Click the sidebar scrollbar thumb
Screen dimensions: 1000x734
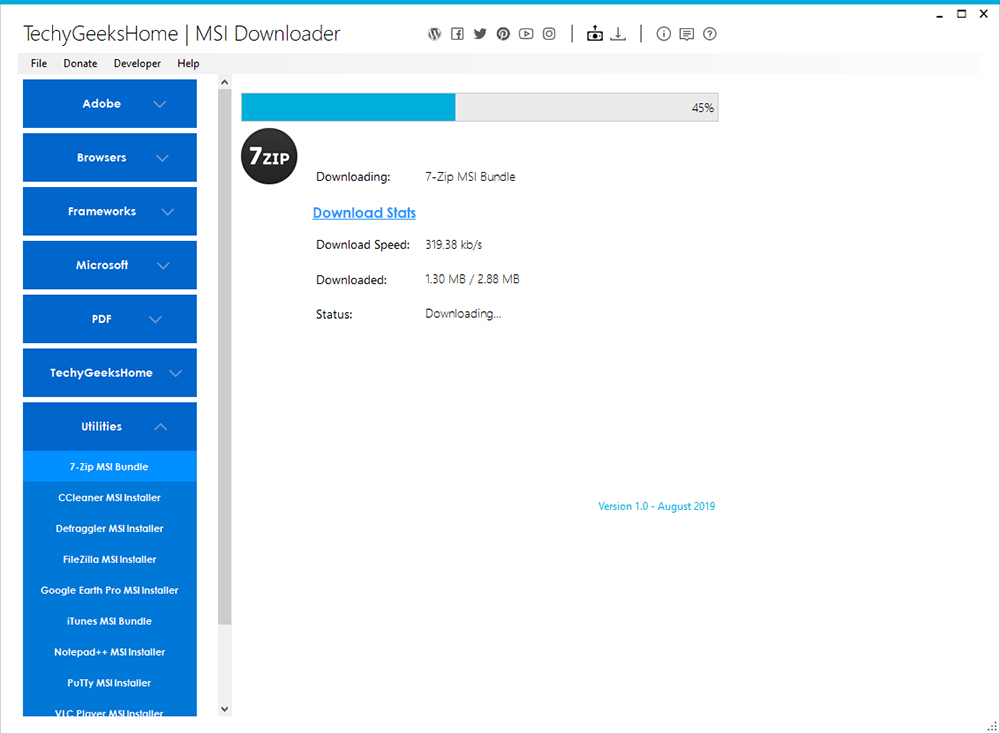click(224, 357)
